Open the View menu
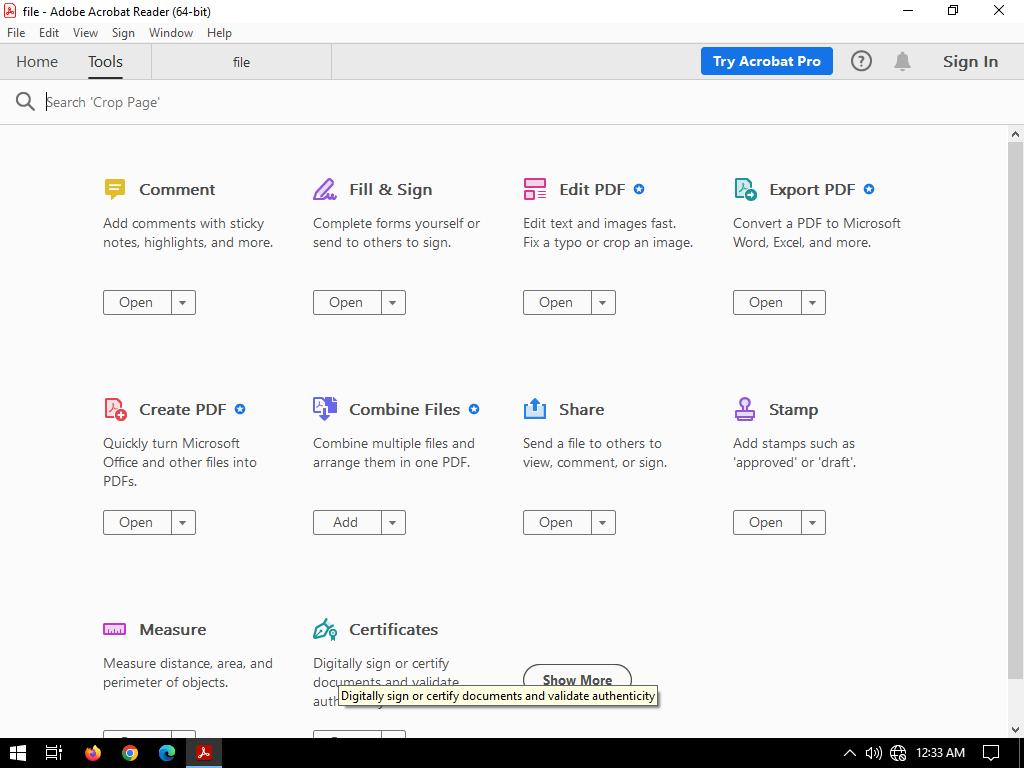Image resolution: width=1024 pixels, height=768 pixels. [85, 32]
